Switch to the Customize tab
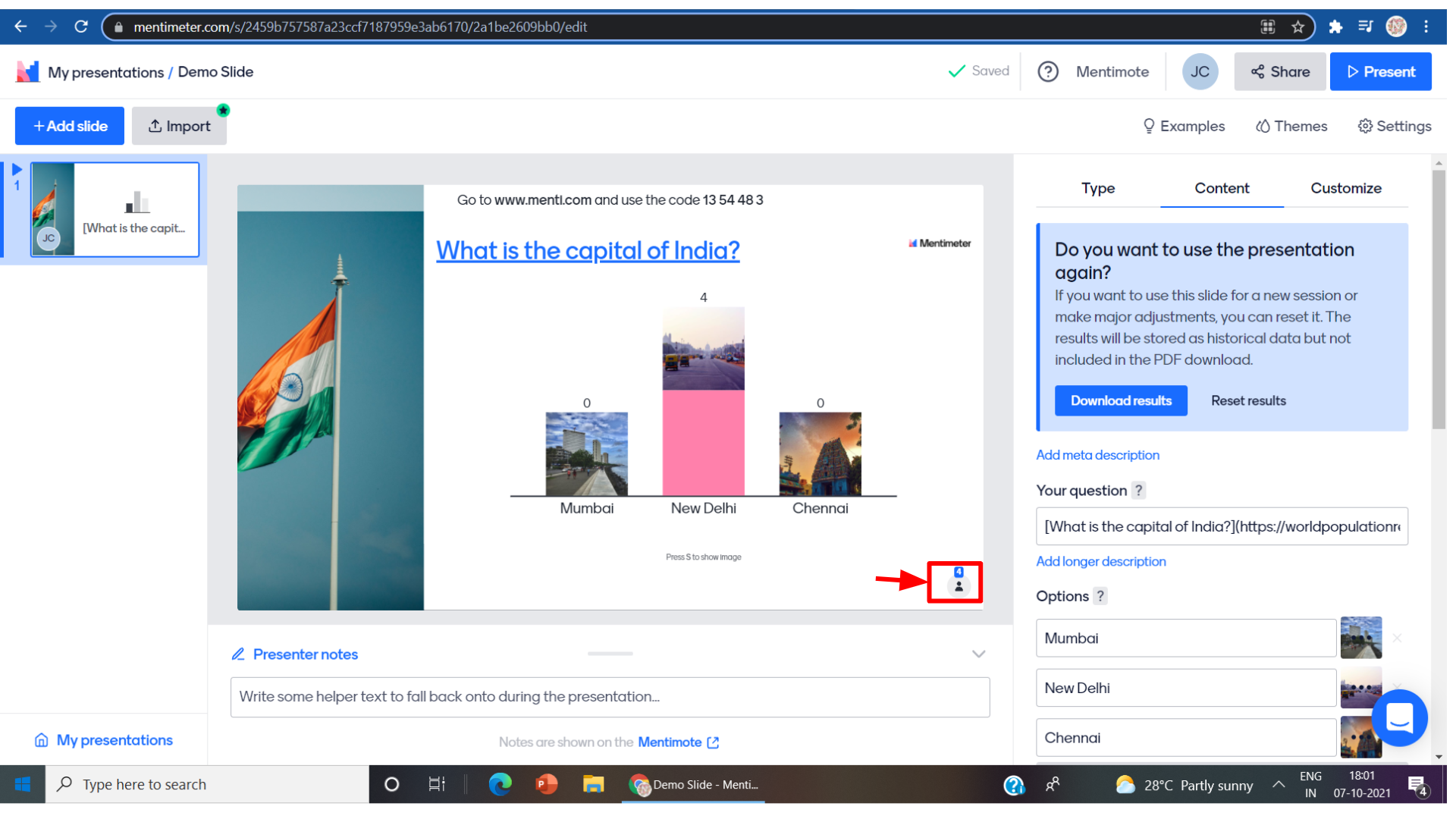The width and height of the screenshot is (1456, 819). point(1345,188)
